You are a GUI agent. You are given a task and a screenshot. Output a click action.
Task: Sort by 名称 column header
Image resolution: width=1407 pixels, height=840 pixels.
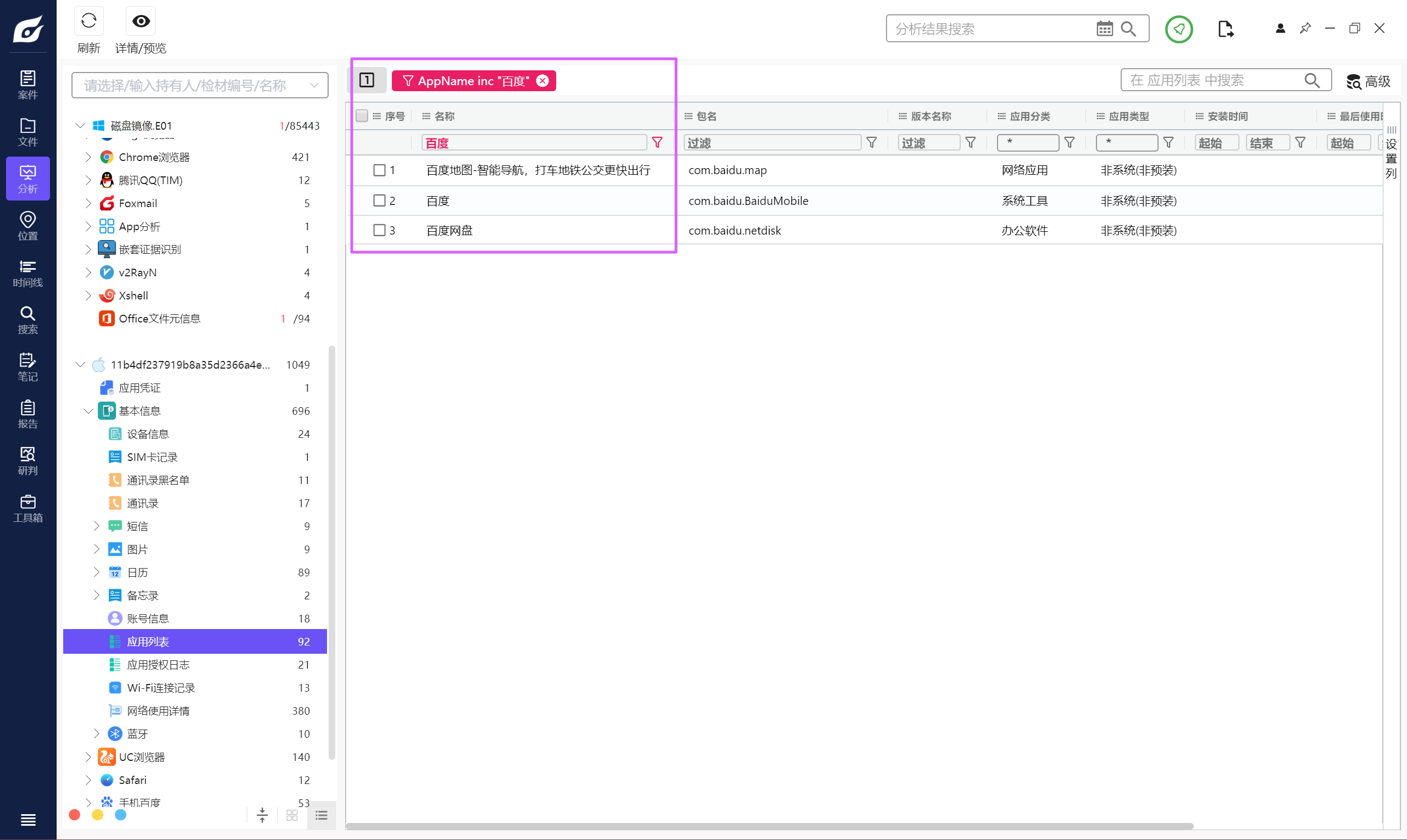pyautogui.click(x=445, y=116)
